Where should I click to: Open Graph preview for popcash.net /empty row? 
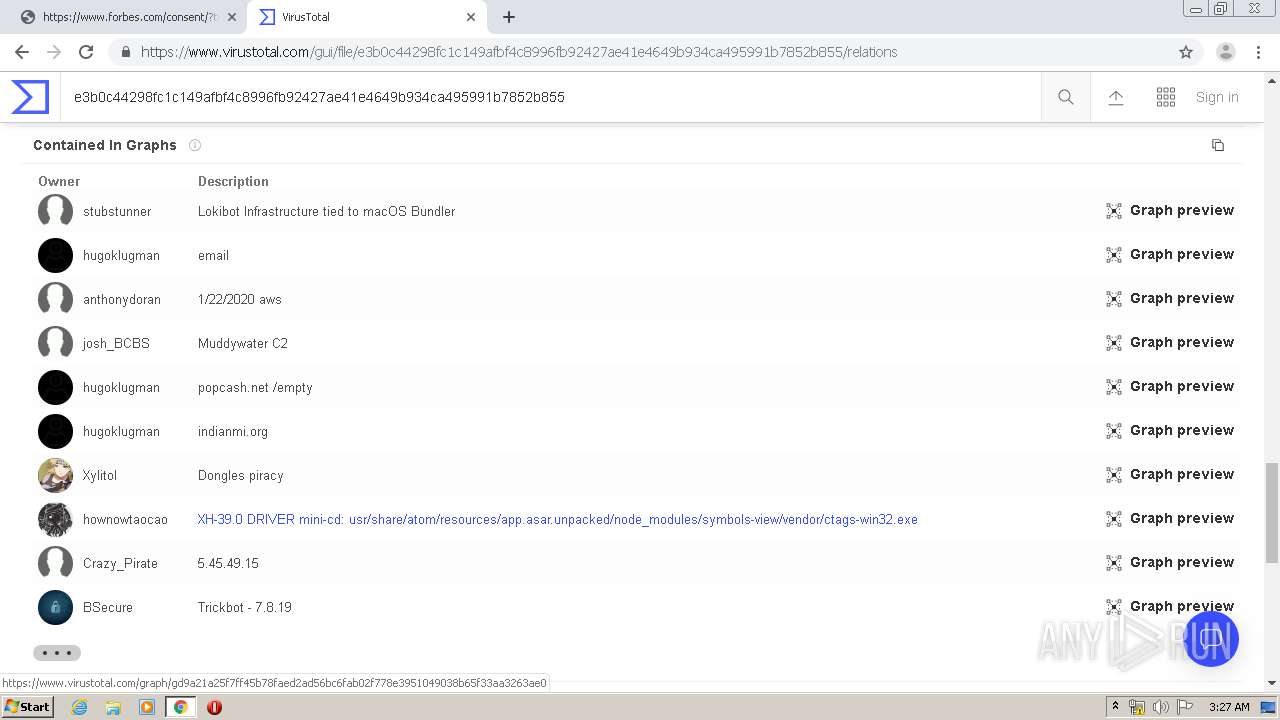pos(1170,386)
